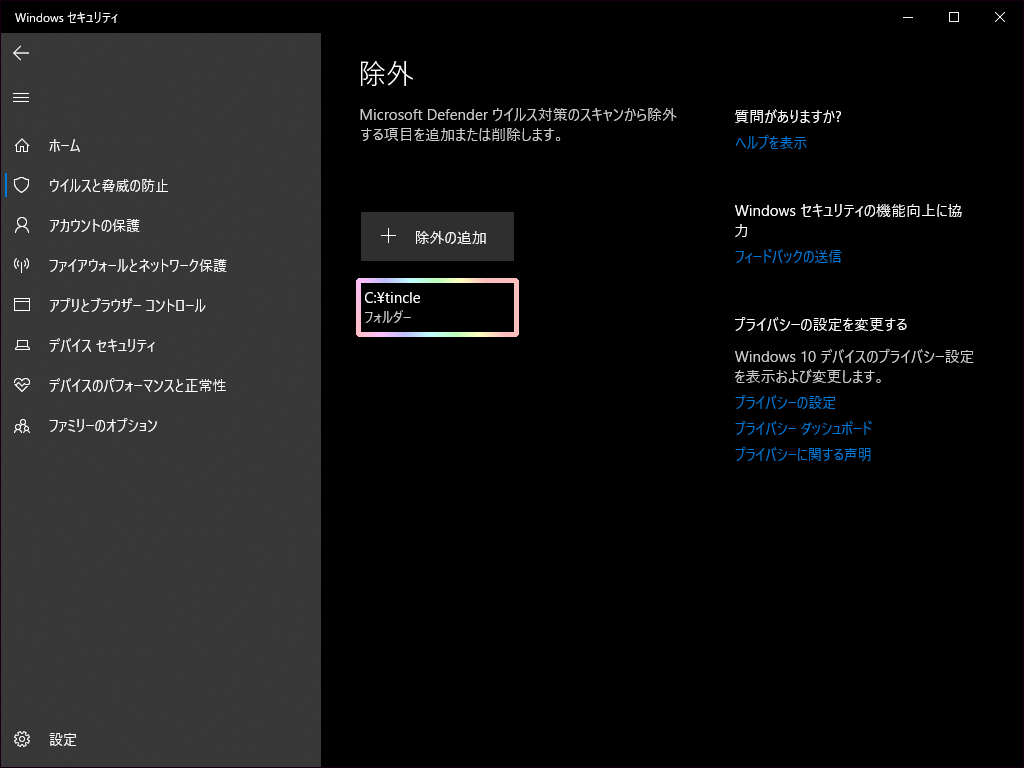Open プライバシーの設定 link
The height and width of the screenshot is (768, 1024).
tap(785, 402)
